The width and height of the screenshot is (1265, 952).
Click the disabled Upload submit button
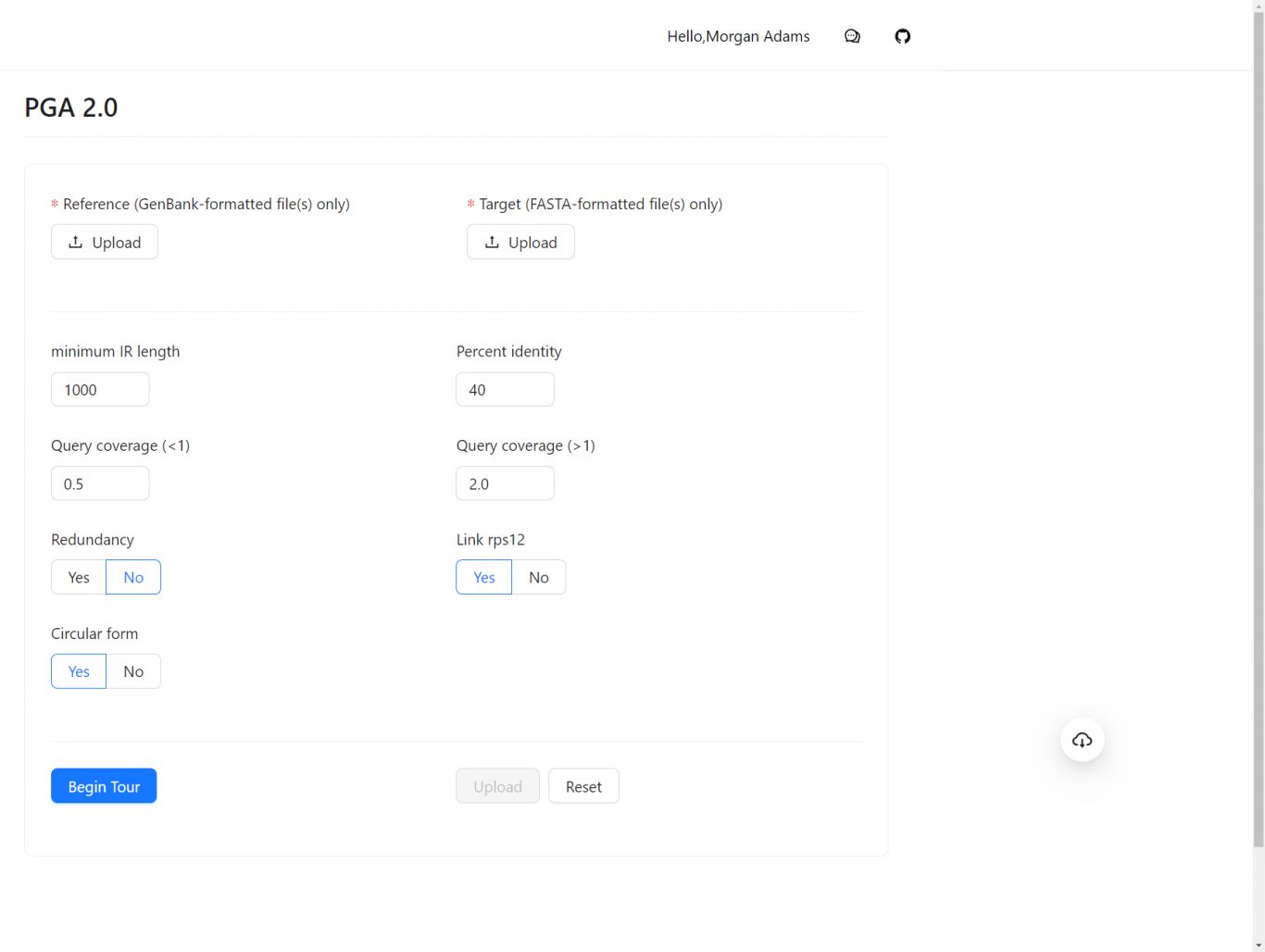coord(497,786)
